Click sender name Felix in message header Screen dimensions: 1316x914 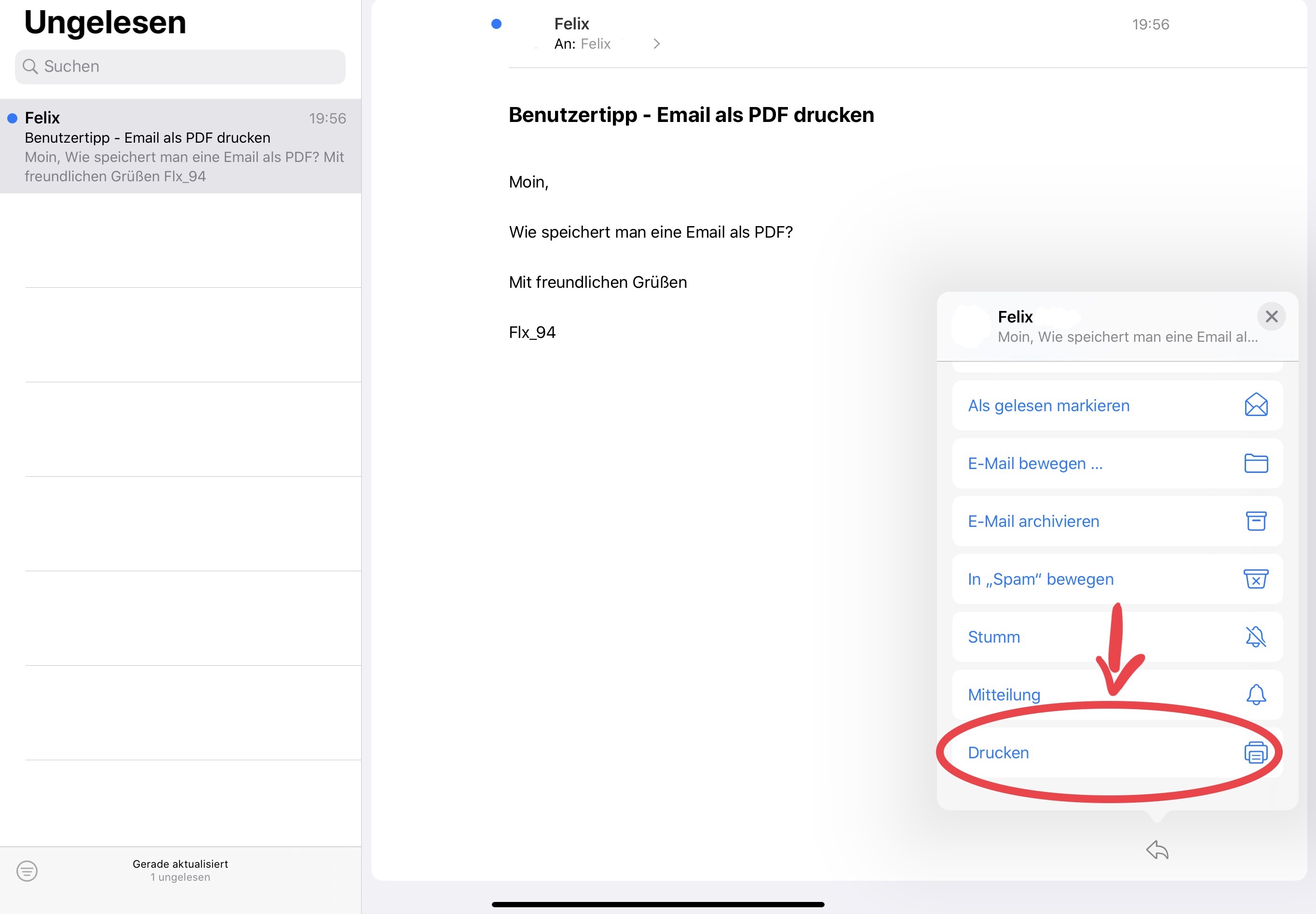coord(571,24)
